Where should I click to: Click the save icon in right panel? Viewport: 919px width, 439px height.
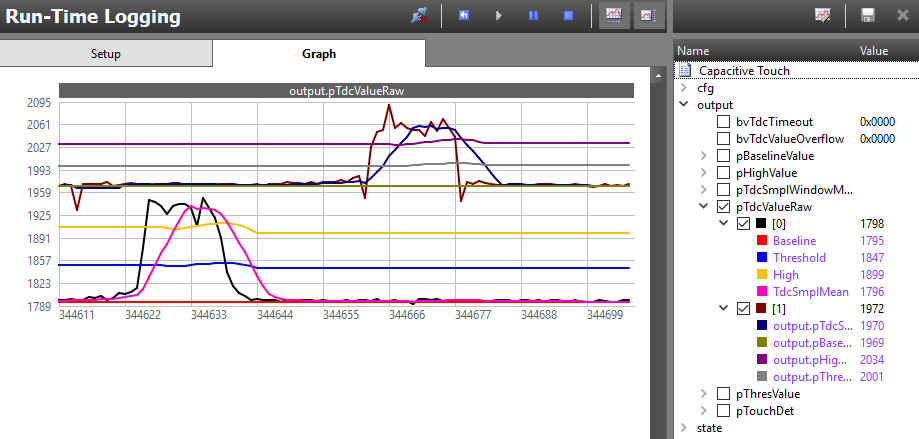point(868,16)
